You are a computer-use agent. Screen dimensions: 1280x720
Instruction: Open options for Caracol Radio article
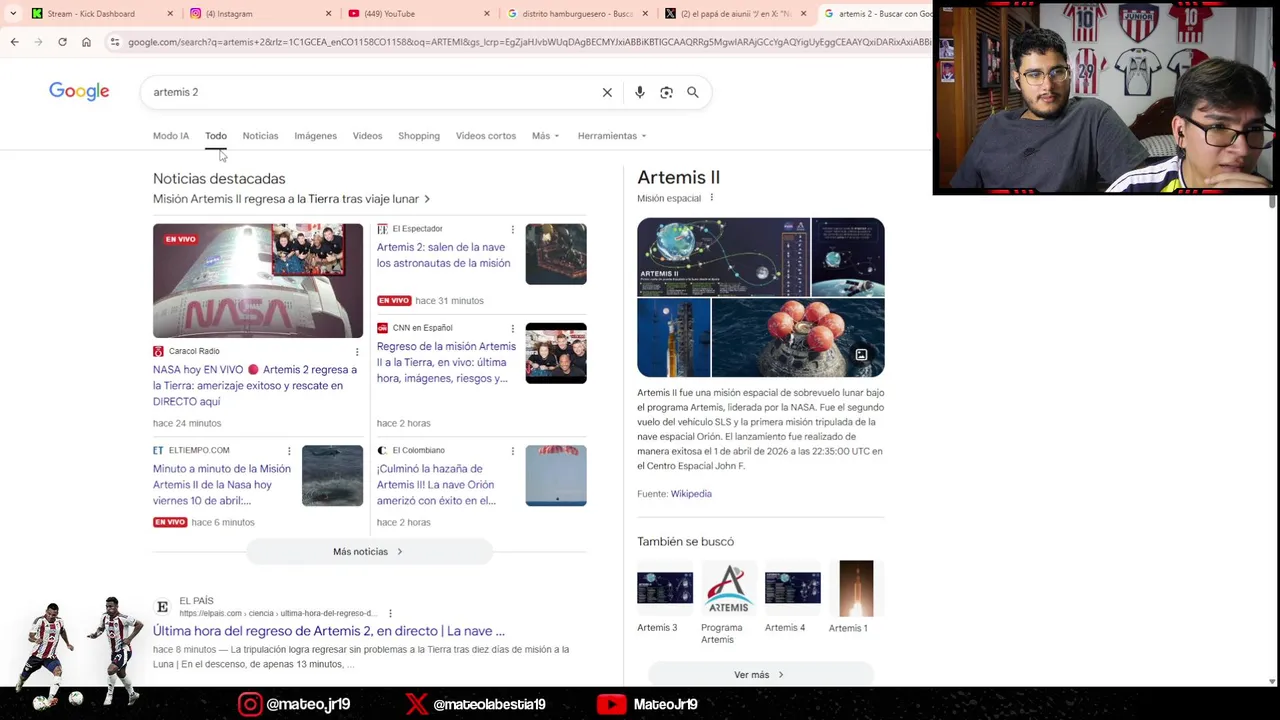click(357, 351)
